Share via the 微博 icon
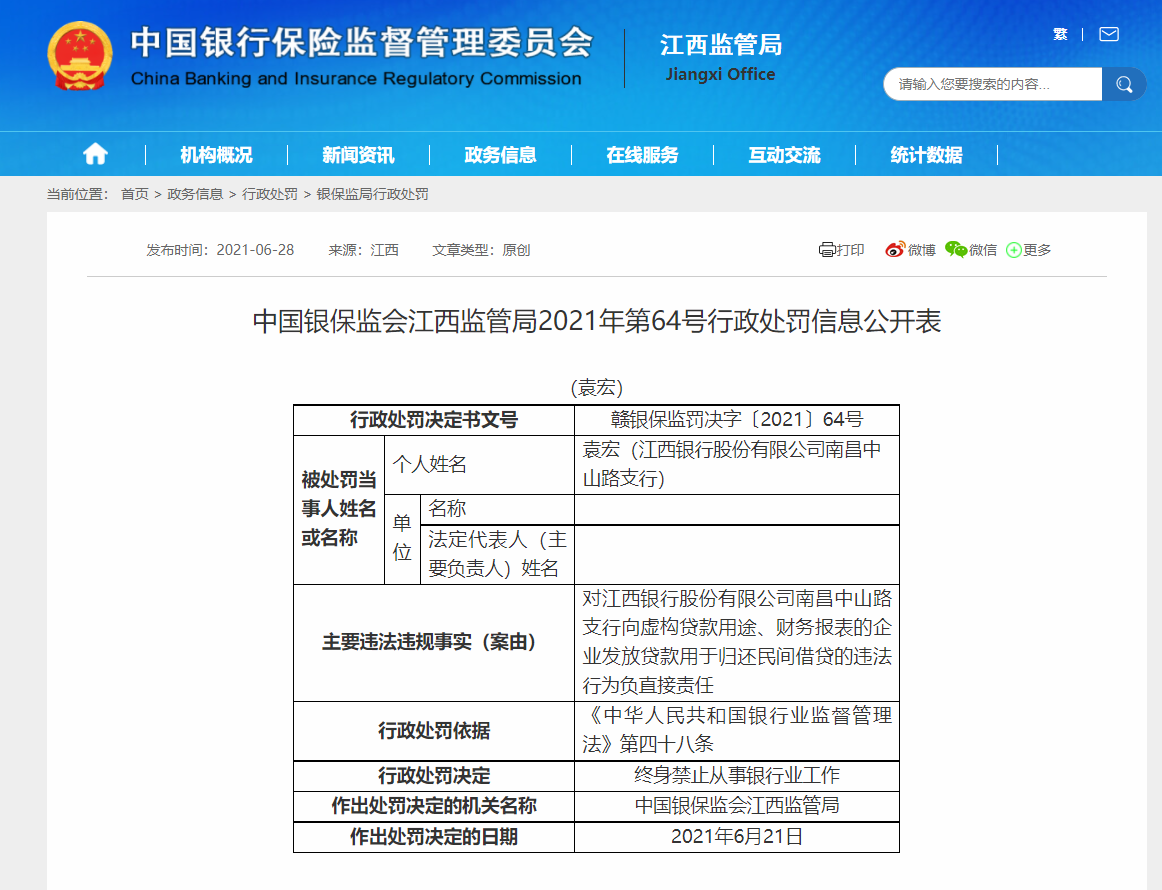 tap(895, 250)
